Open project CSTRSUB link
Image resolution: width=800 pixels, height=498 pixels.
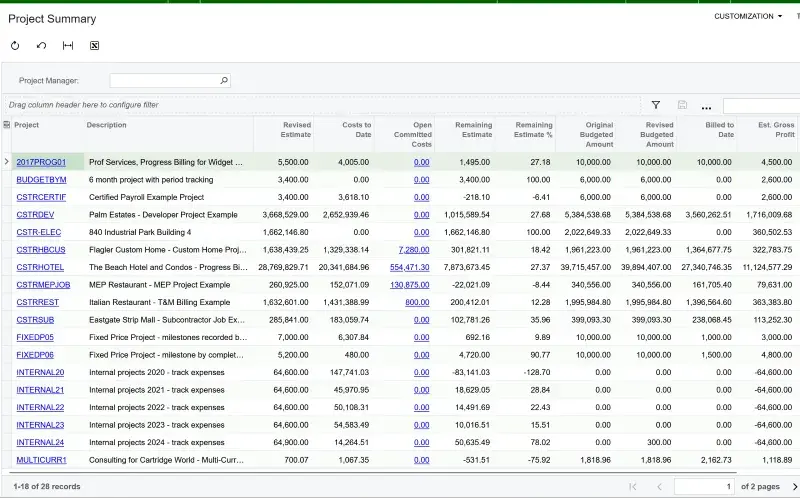pyautogui.click(x=35, y=320)
